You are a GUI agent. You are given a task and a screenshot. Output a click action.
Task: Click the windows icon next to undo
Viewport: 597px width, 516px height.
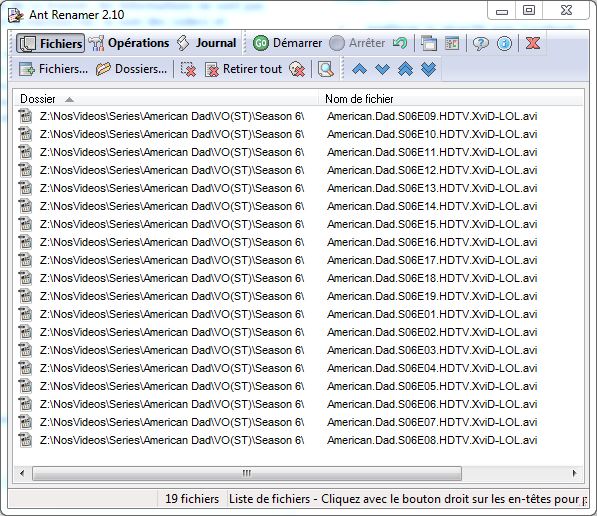pos(429,43)
